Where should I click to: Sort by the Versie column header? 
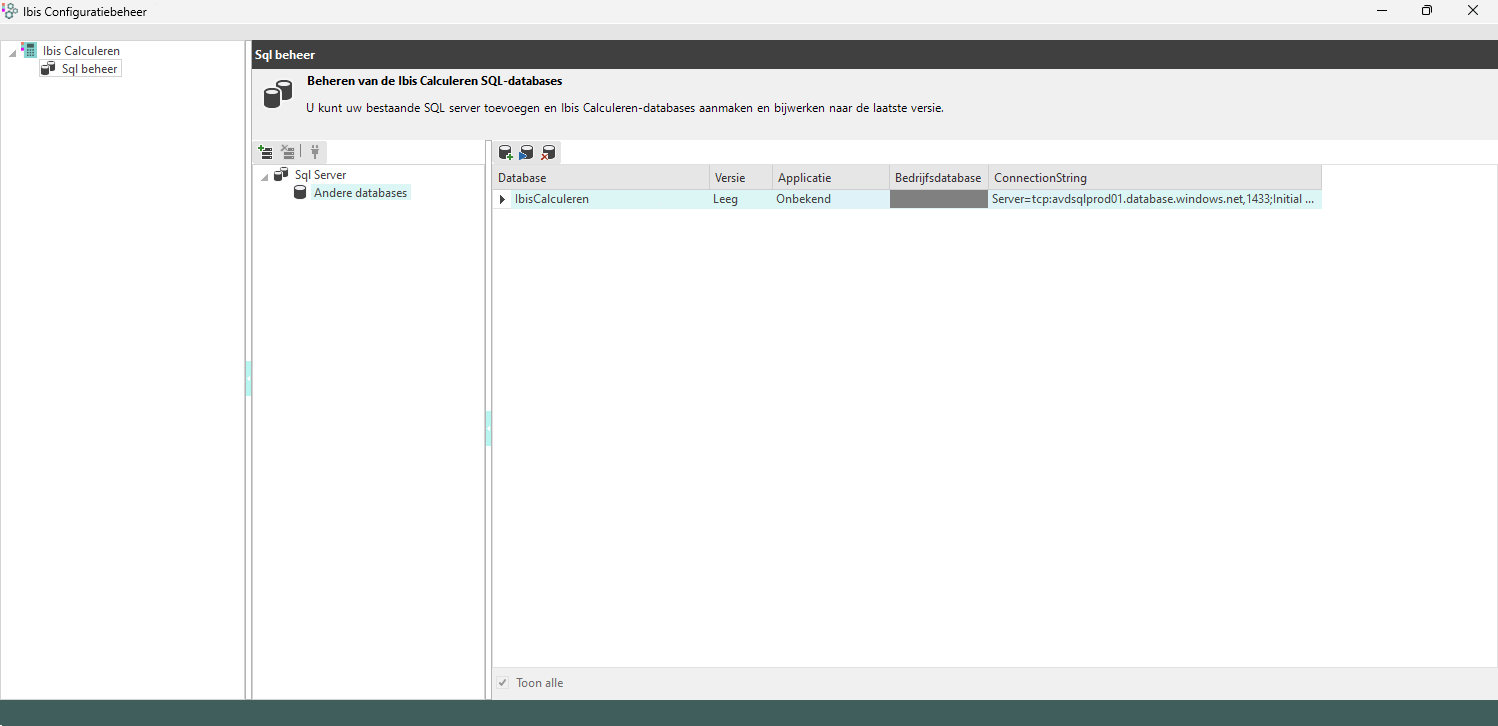[x=742, y=178]
